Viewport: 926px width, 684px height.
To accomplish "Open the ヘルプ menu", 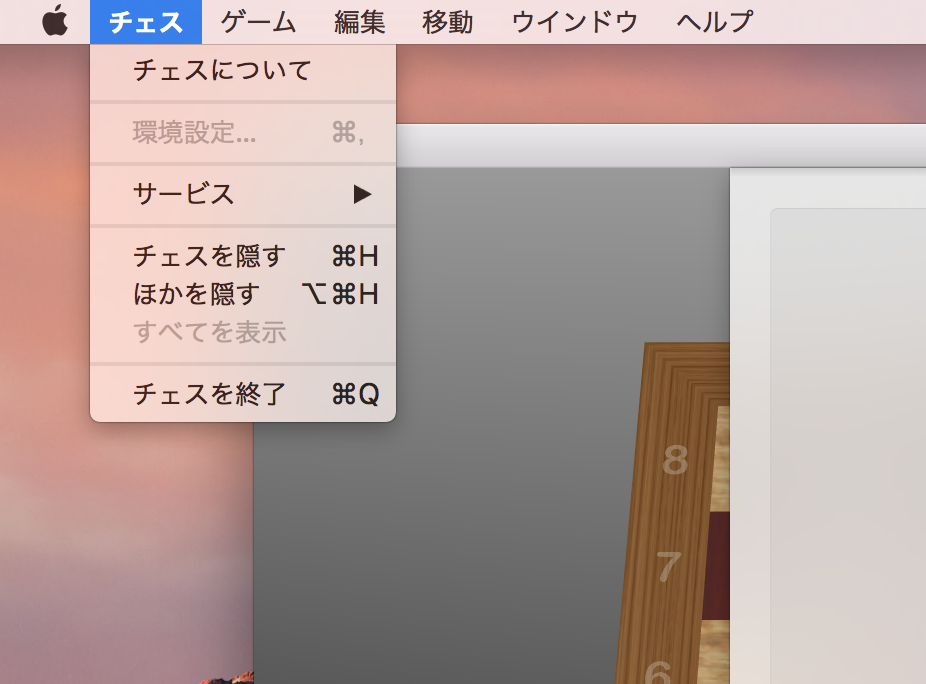I will point(715,22).
